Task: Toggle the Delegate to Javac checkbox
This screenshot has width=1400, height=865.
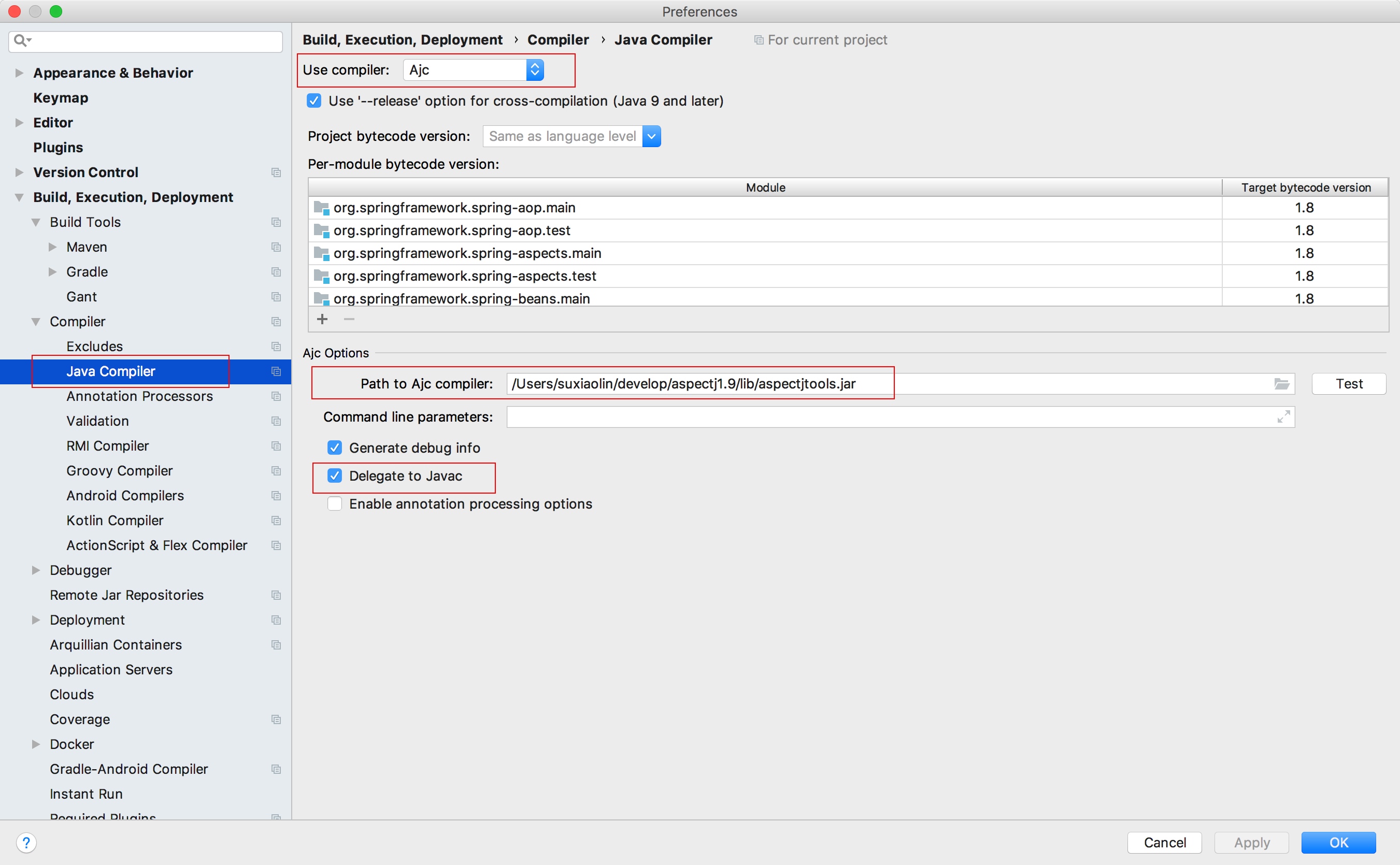Action: click(335, 475)
